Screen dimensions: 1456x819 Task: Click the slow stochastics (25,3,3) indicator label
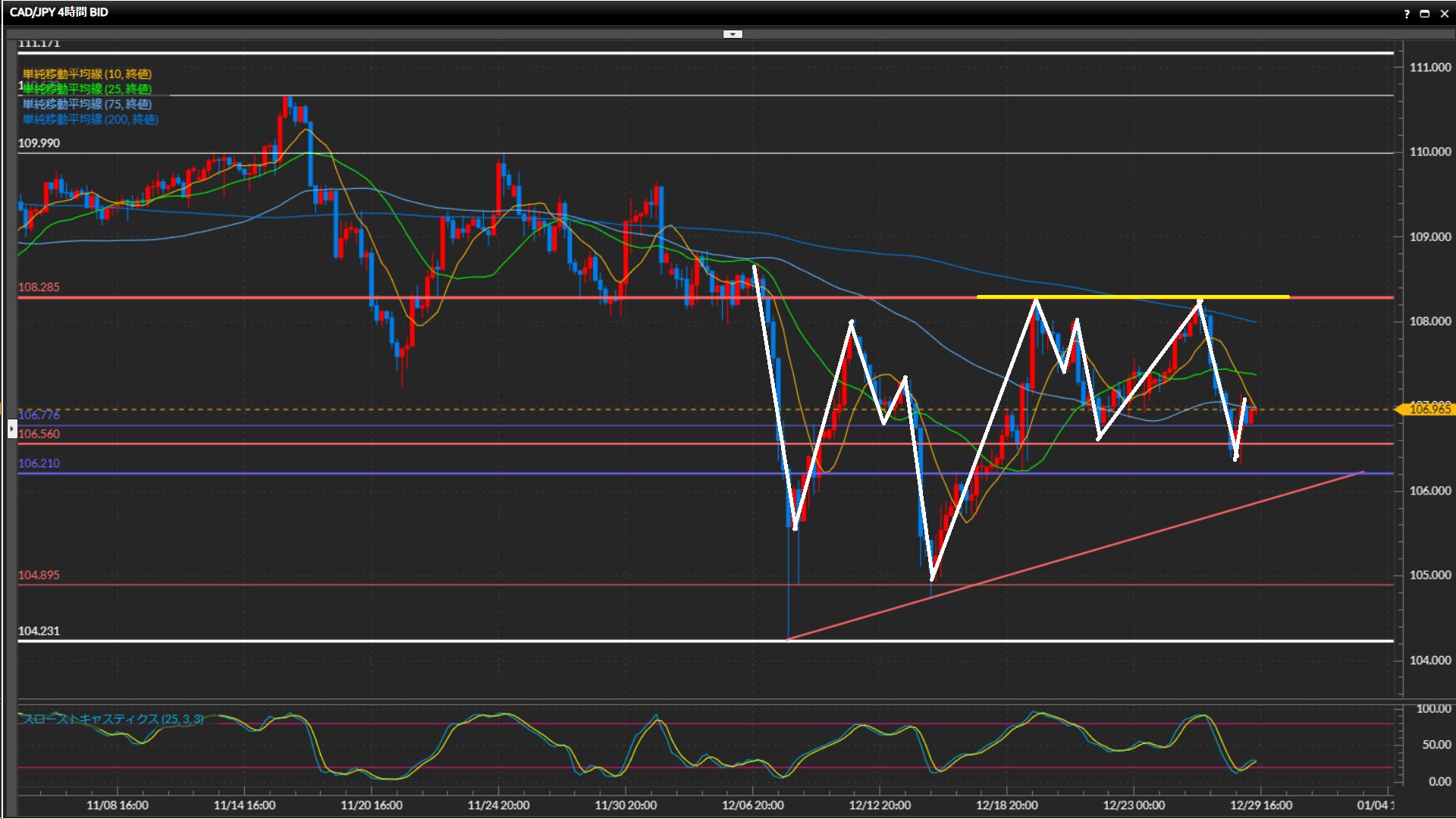coord(112,718)
